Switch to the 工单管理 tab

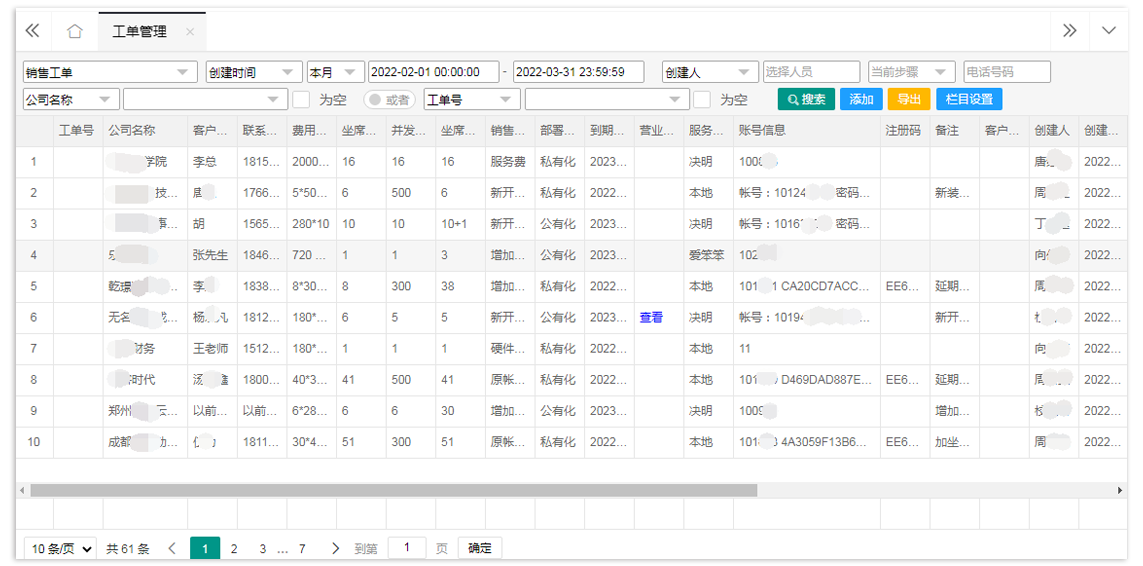[140, 32]
